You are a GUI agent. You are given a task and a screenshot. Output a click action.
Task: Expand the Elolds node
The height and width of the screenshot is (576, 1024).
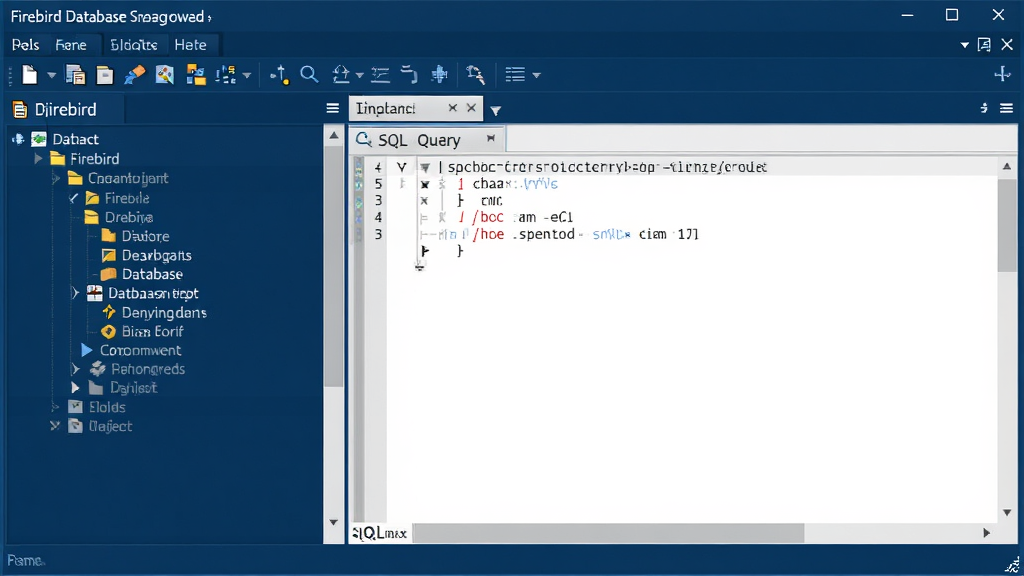pos(56,407)
